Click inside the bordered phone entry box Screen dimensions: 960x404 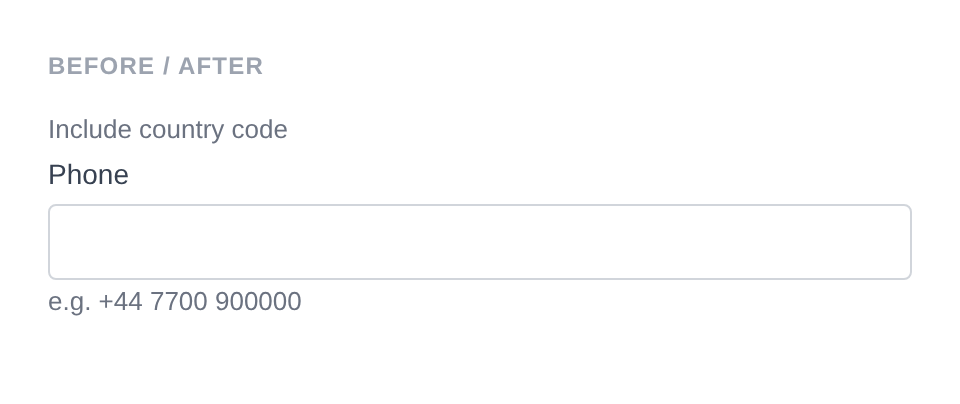pos(480,242)
